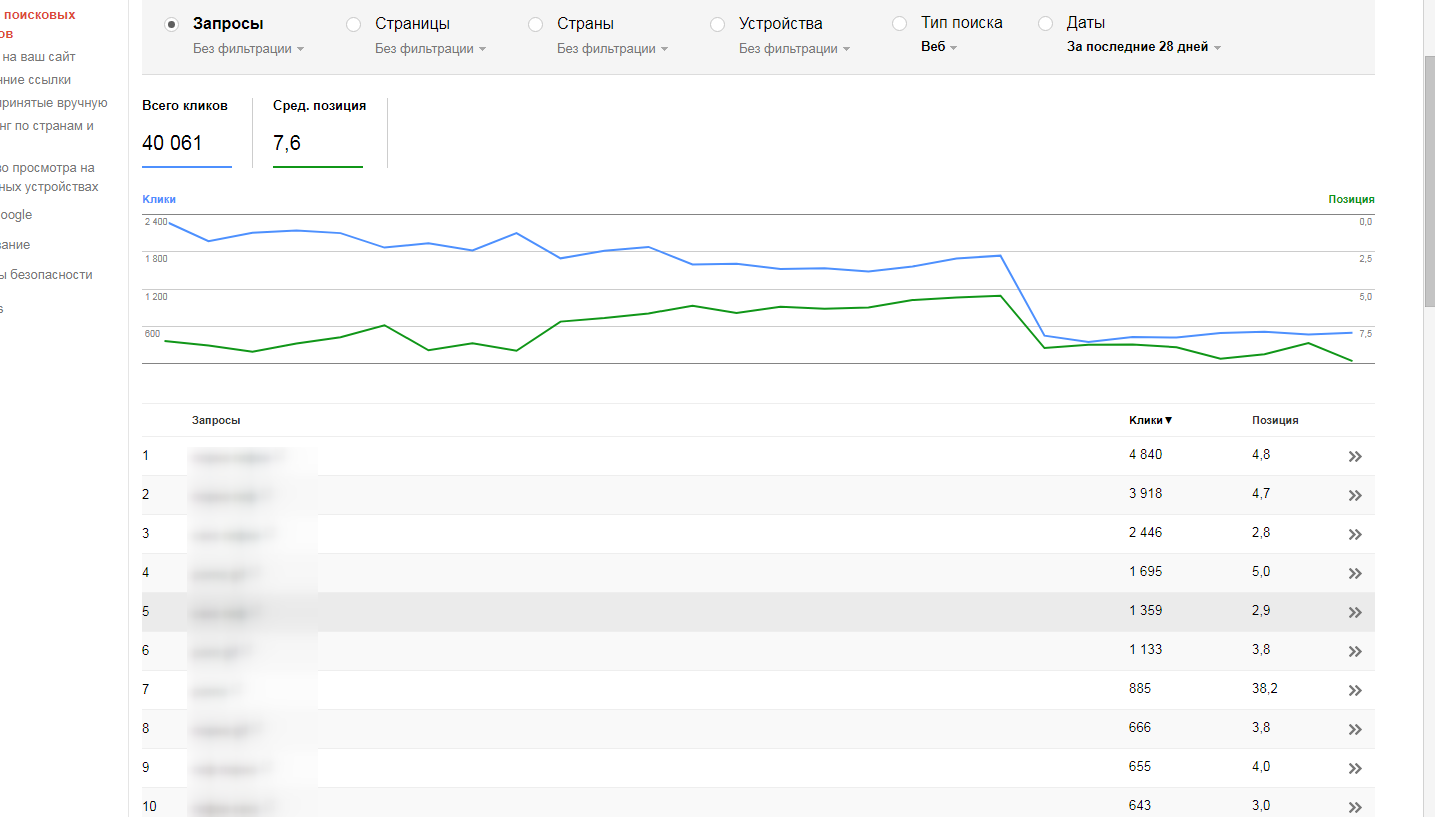Sort table by Позиция column header
1435x817 pixels.
pyautogui.click(x=1275, y=421)
